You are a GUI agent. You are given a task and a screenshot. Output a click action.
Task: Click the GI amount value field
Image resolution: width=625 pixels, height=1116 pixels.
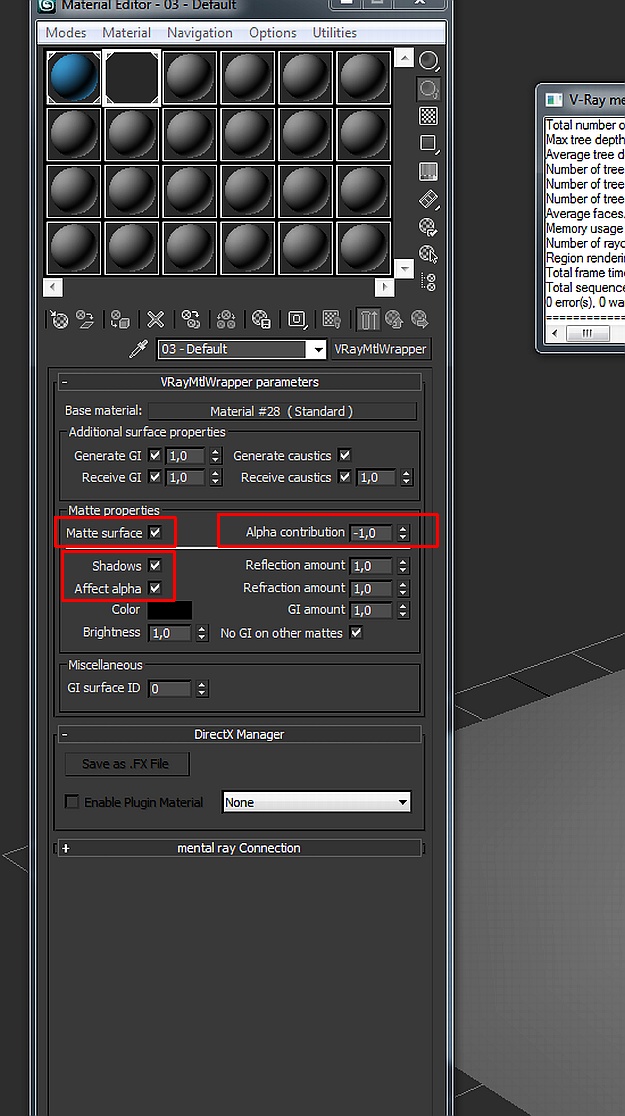point(371,610)
